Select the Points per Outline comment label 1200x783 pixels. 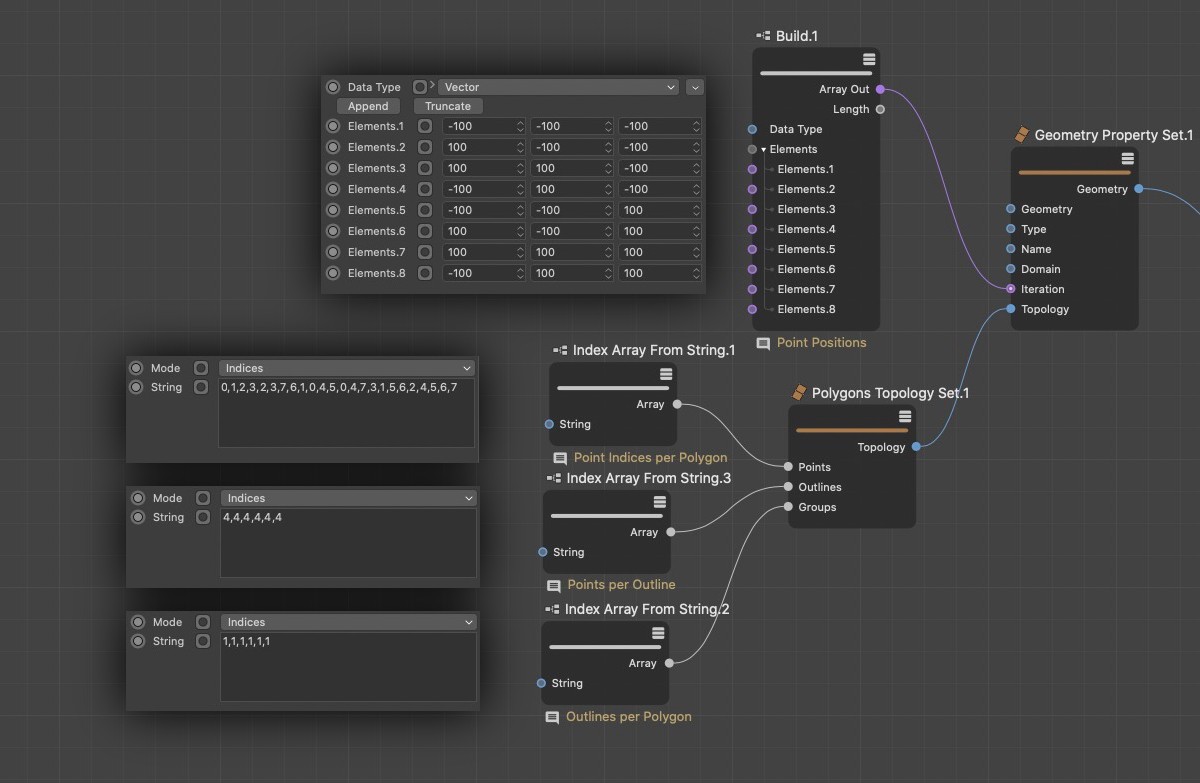(x=621, y=585)
